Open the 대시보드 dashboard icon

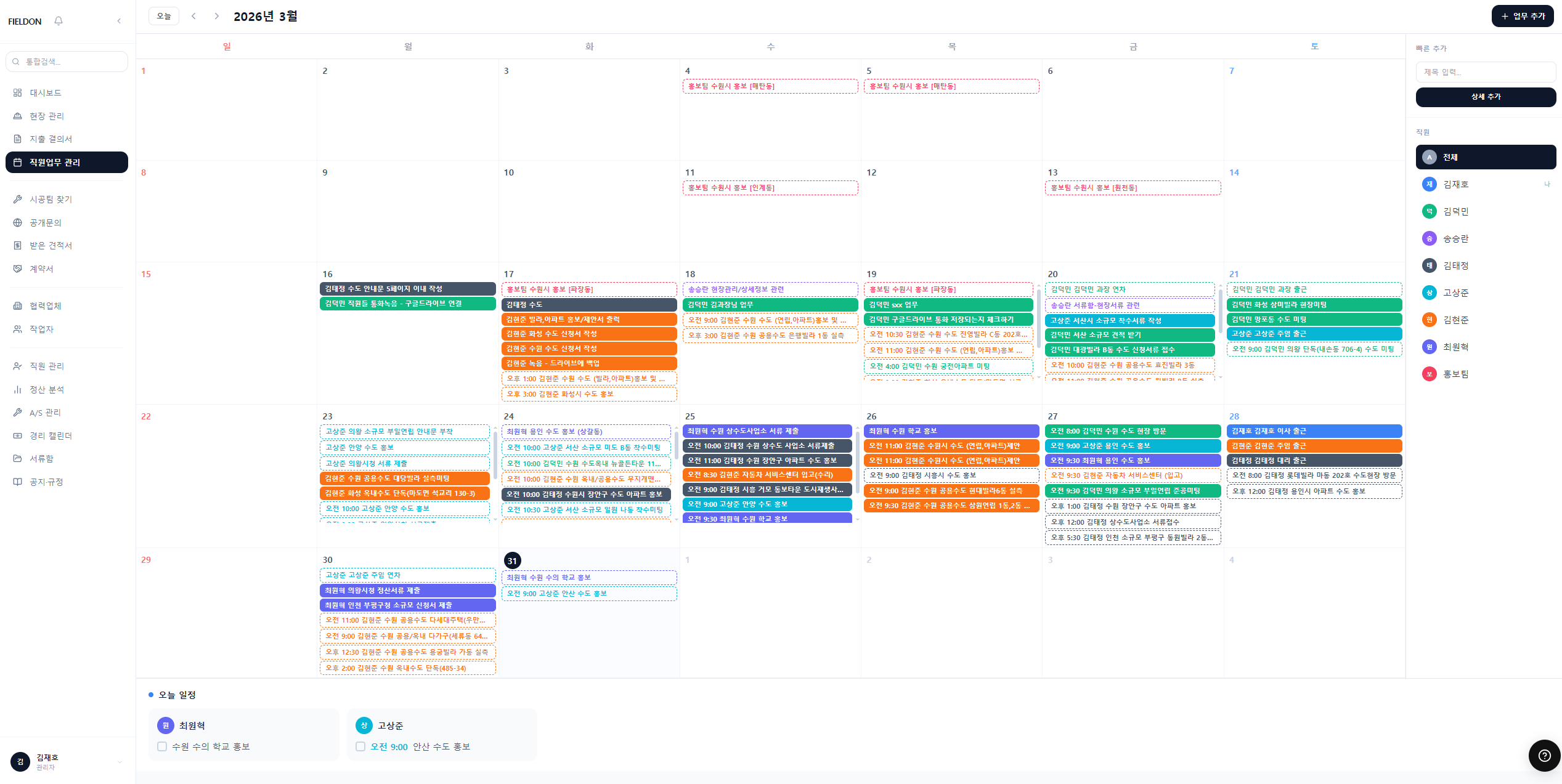[17, 93]
